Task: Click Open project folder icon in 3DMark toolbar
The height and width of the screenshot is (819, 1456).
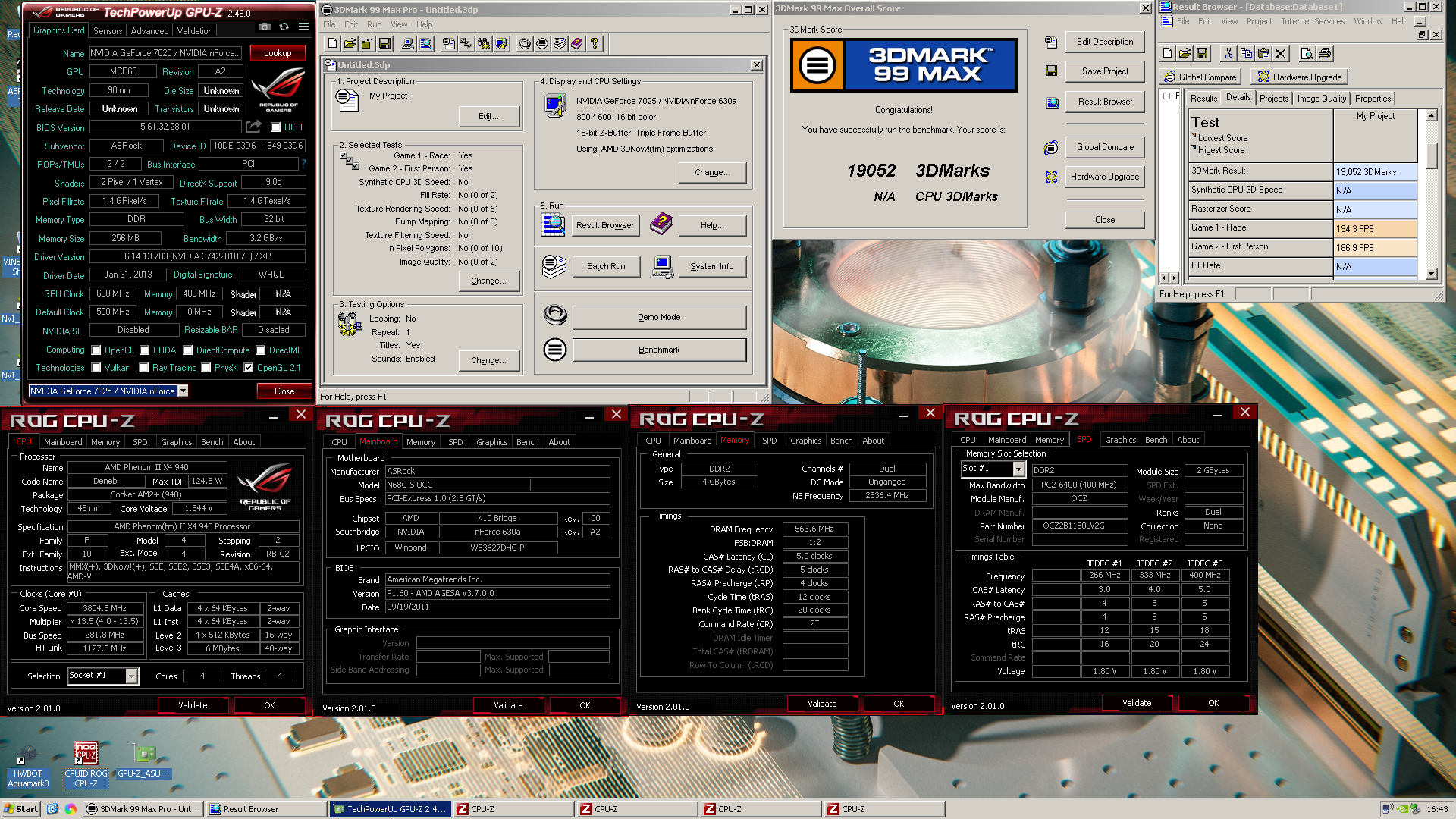Action: pos(350,44)
